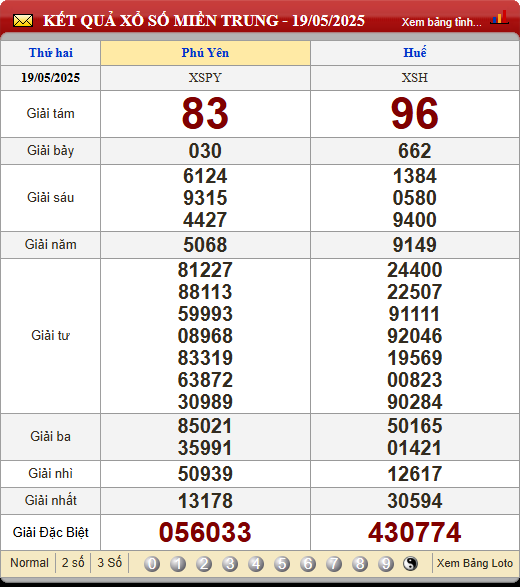520x587 pixels.
Task: Click Giải sáu number 4427
Action: 205,220
